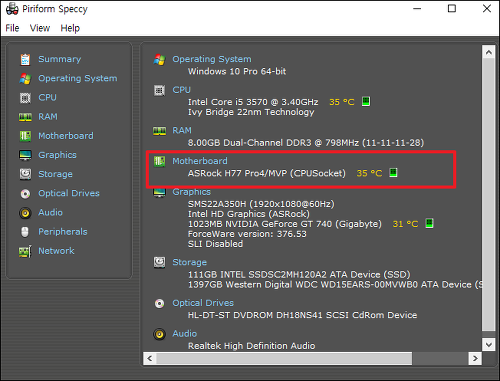
Task: Open Optical Drives from the sidebar
Action: (69, 193)
